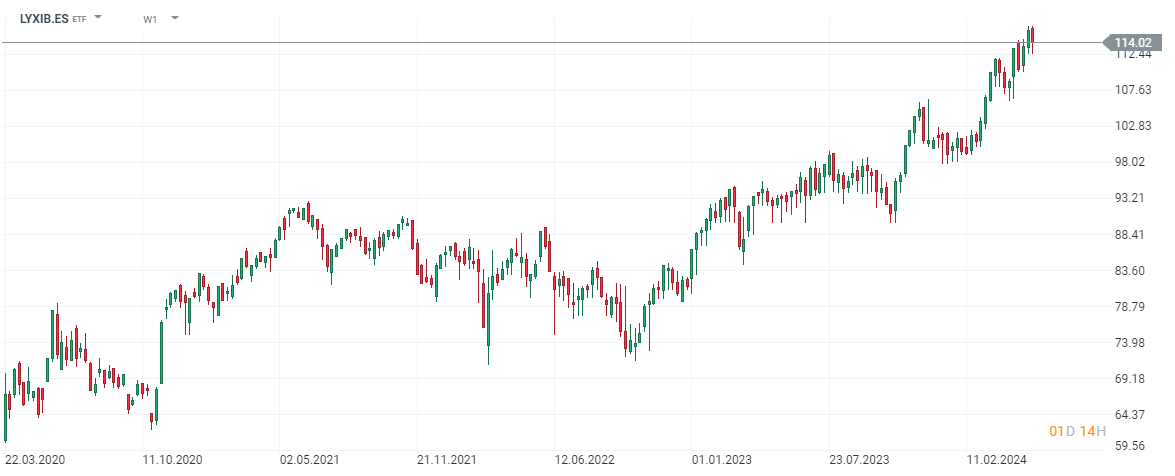Click the 11.02.2024 date label
The height and width of the screenshot is (476, 1175).
pyautogui.click(x=997, y=460)
